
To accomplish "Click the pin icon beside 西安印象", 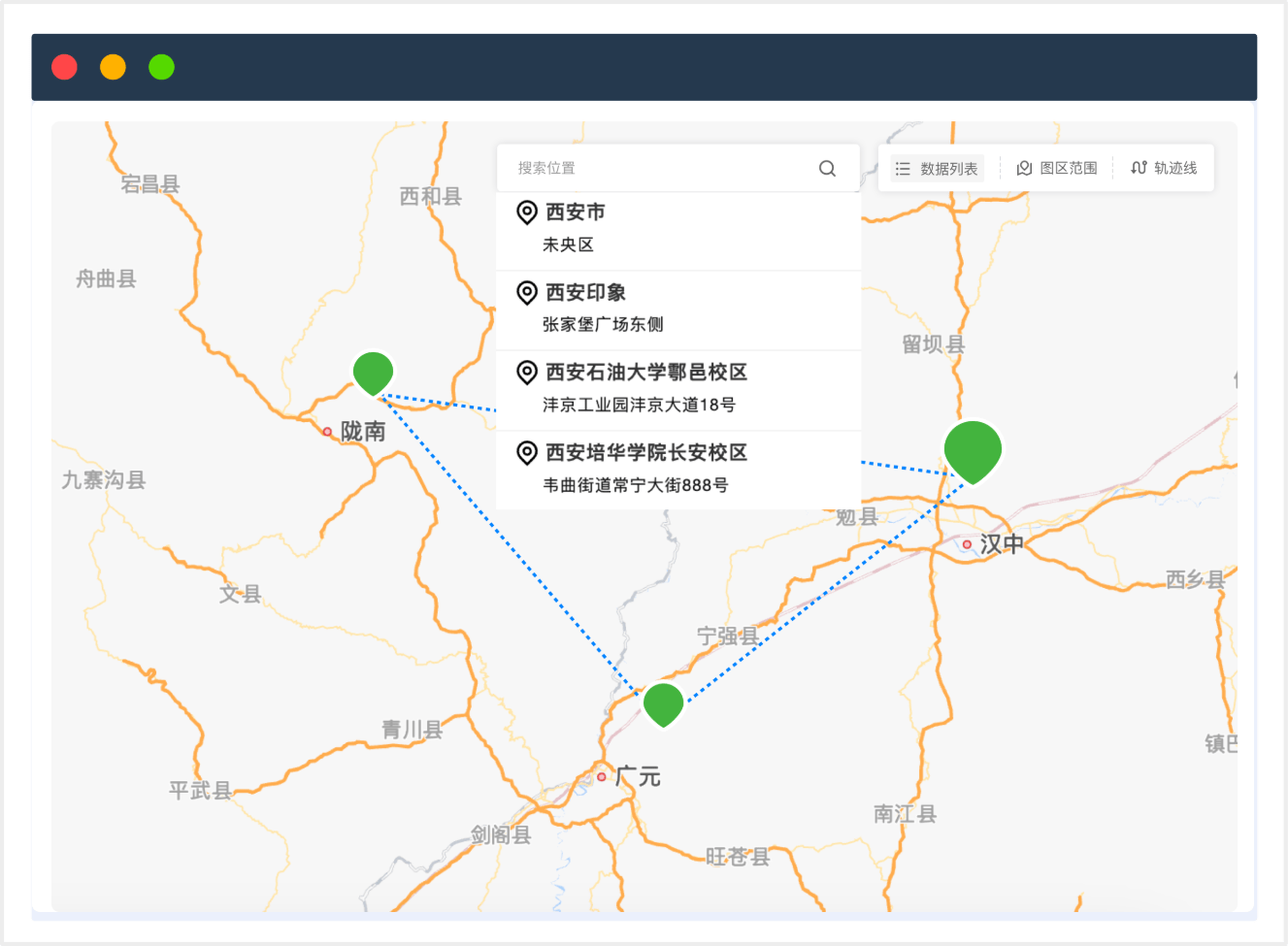I will point(527,292).
